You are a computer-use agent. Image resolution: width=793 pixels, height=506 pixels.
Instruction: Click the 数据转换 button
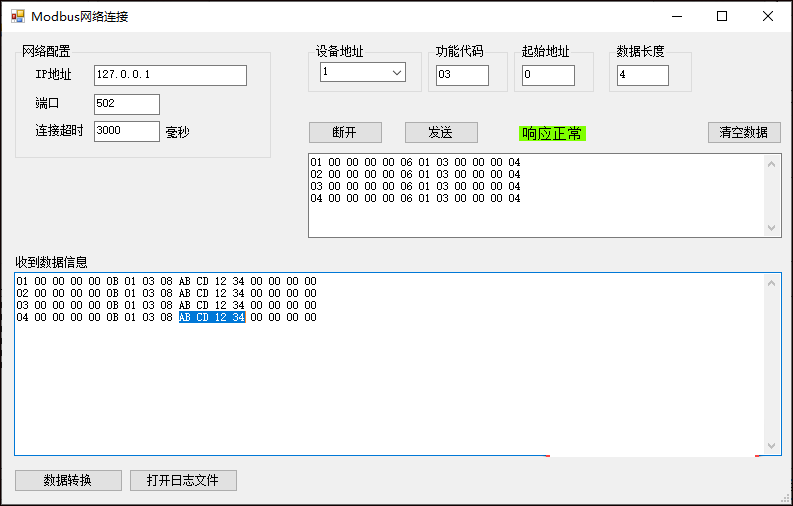[68, 480]
